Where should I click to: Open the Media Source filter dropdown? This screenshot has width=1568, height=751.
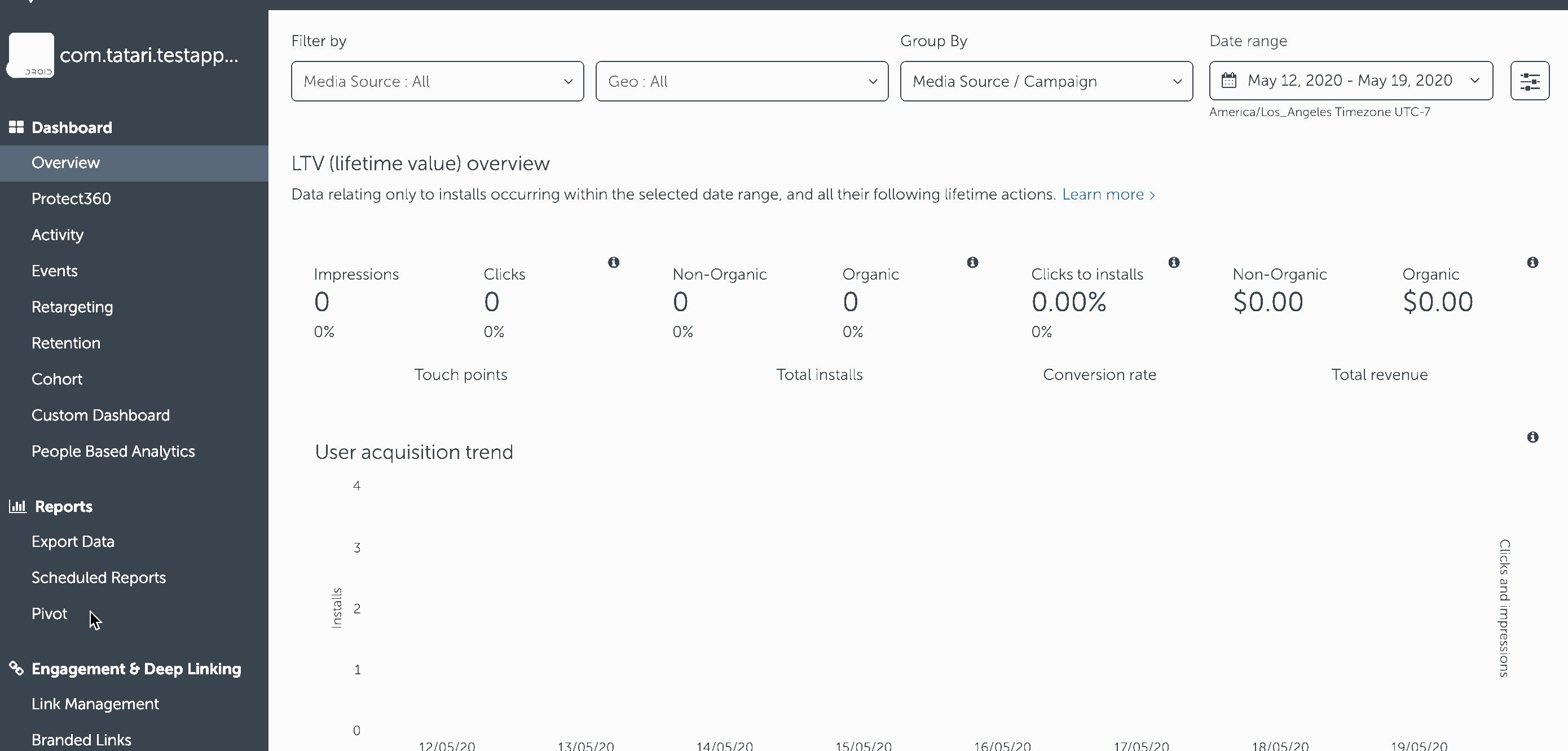click(437, 81)
